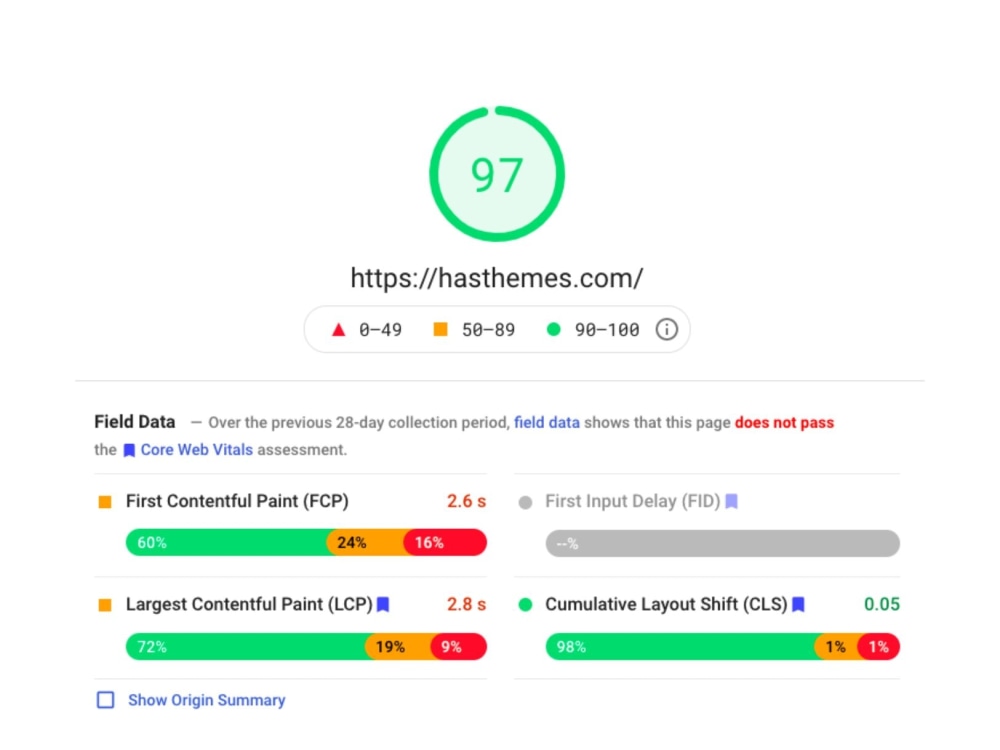This screenshot has height=750, width=1000.
Task: Click the 50–89 legend range text
Action: click(488, 330)
